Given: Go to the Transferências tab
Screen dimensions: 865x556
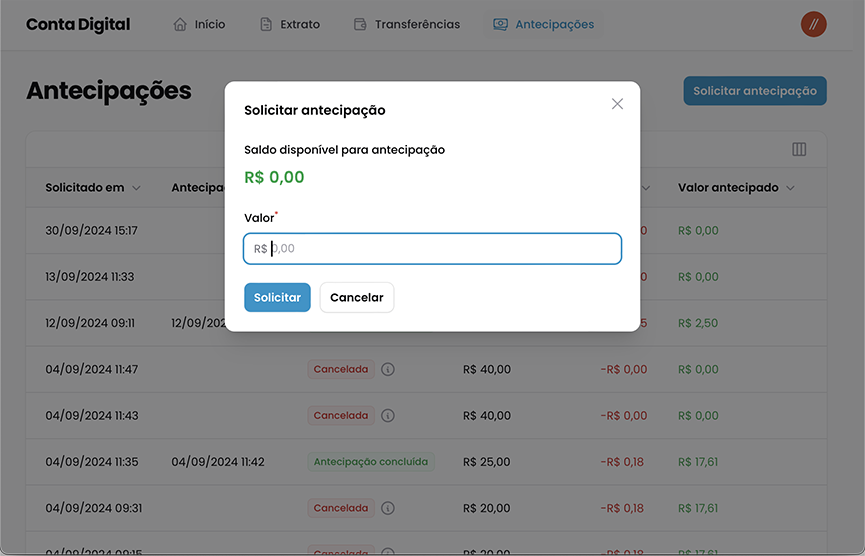Looking at the screenshot, I should tap(417, 24).
